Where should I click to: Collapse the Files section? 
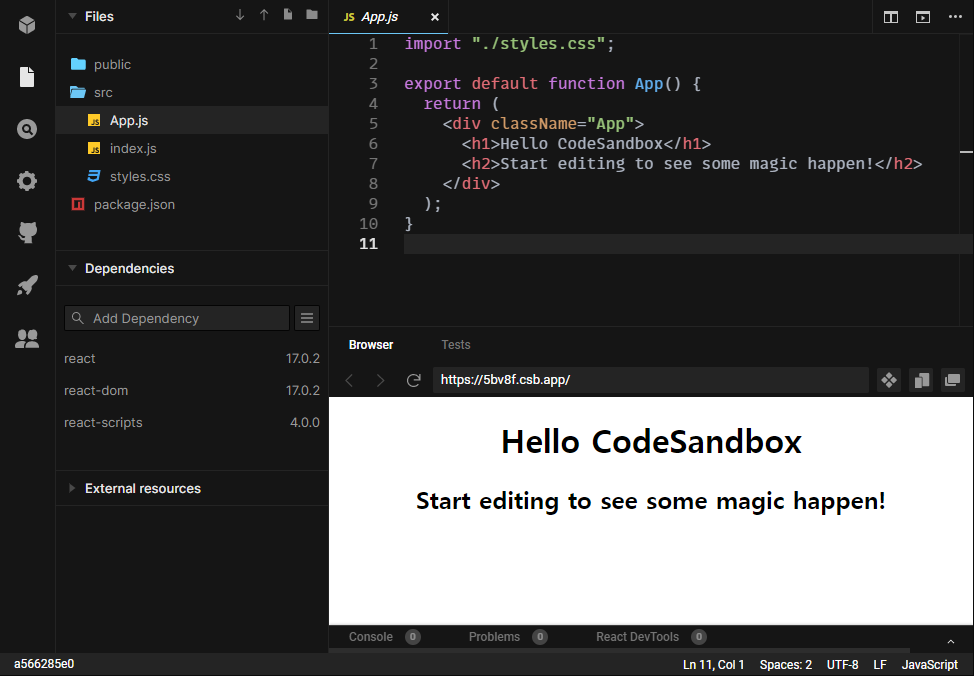click(x=73, y=16)
